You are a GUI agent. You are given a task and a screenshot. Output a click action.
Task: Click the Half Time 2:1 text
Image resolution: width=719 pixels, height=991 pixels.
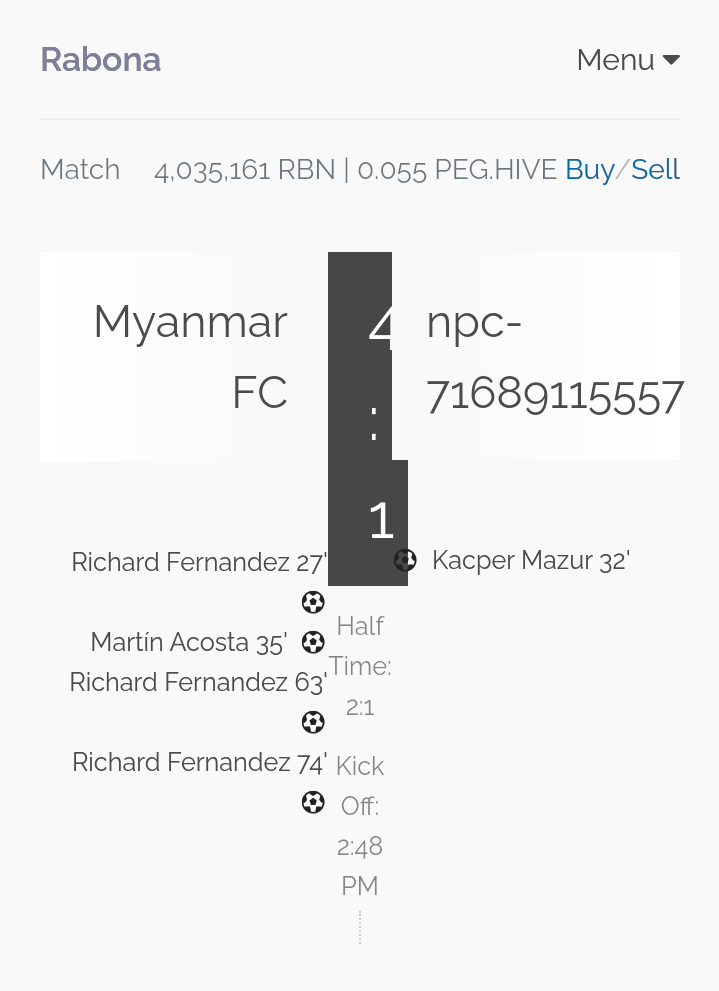point(360,666)
